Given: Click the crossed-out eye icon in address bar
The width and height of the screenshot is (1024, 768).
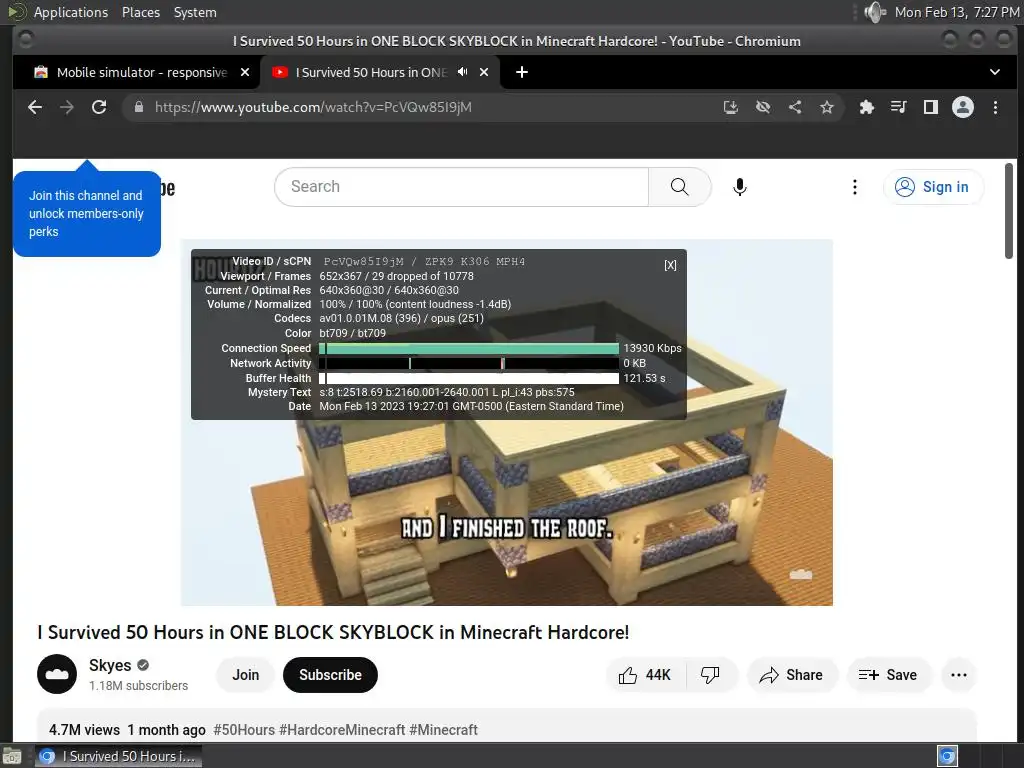Looking at the screenshot, I should coord(763,107).
